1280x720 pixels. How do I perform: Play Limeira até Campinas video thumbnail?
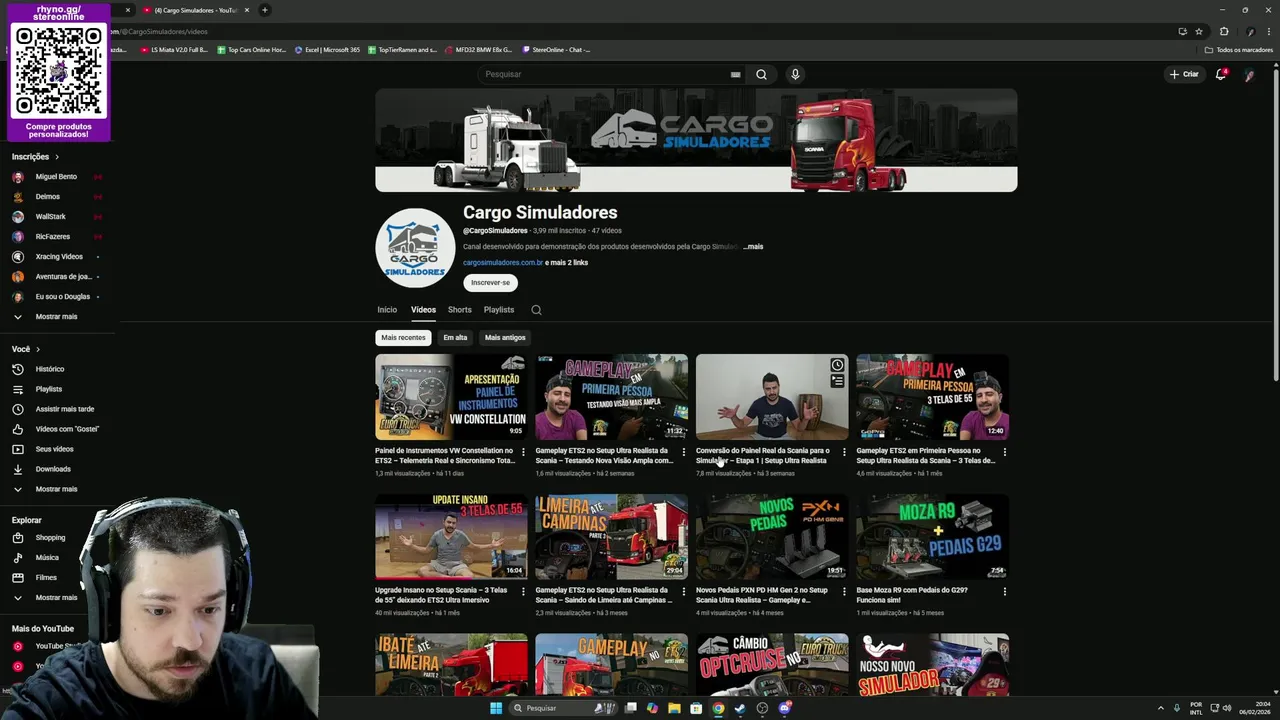pos(611,537)
